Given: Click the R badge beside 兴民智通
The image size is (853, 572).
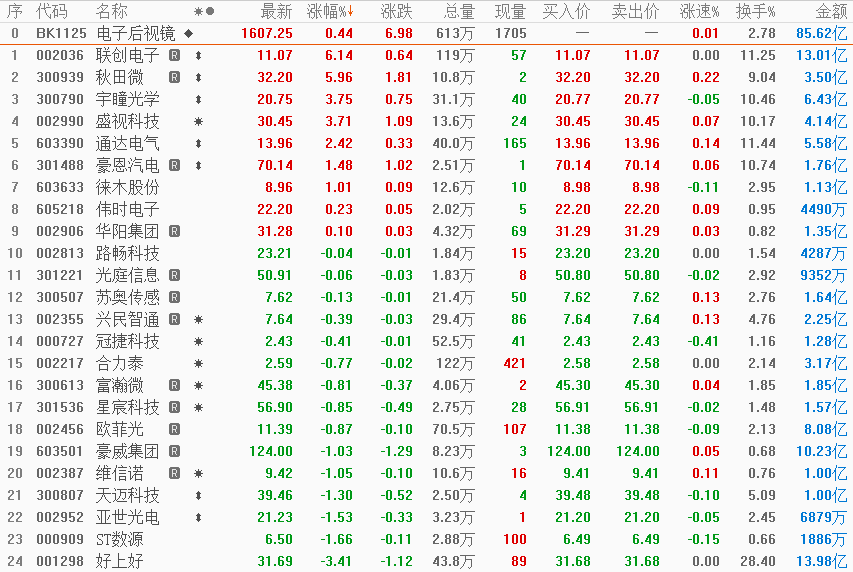Looking at the screenshot, I should 174,319.
